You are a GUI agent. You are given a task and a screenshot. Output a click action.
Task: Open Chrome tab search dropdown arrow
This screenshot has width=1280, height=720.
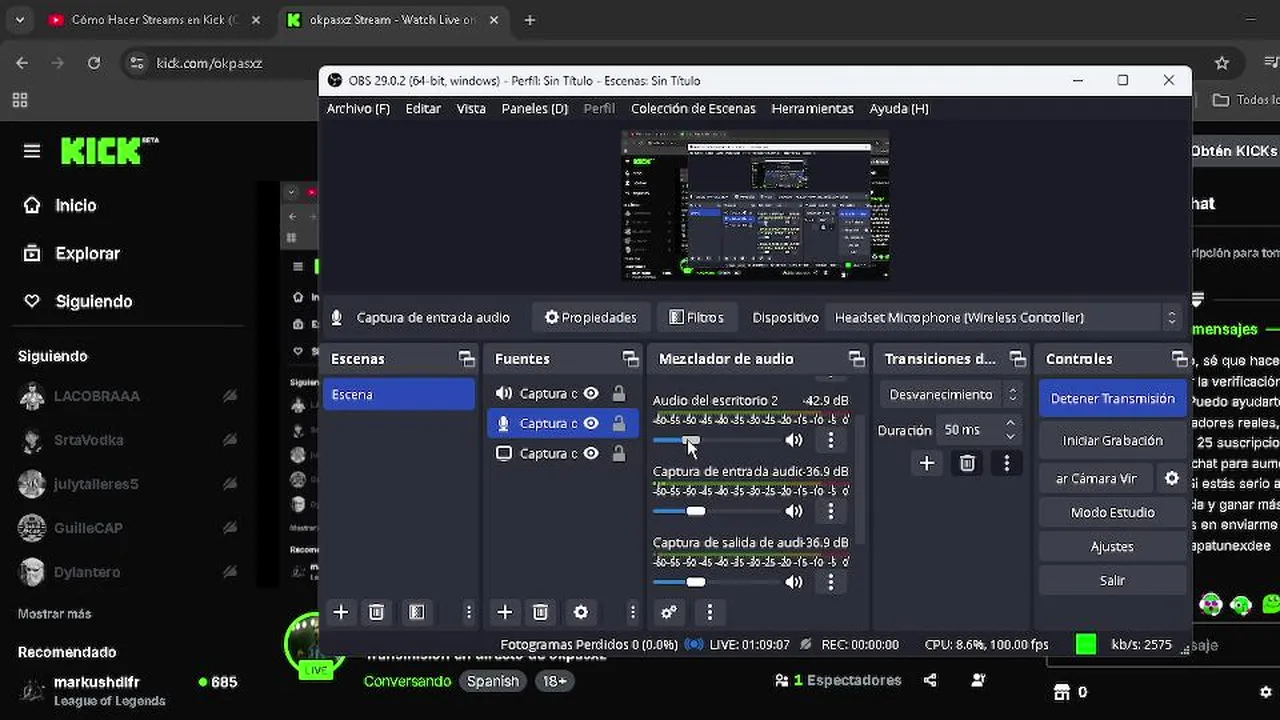coord(19,19)
